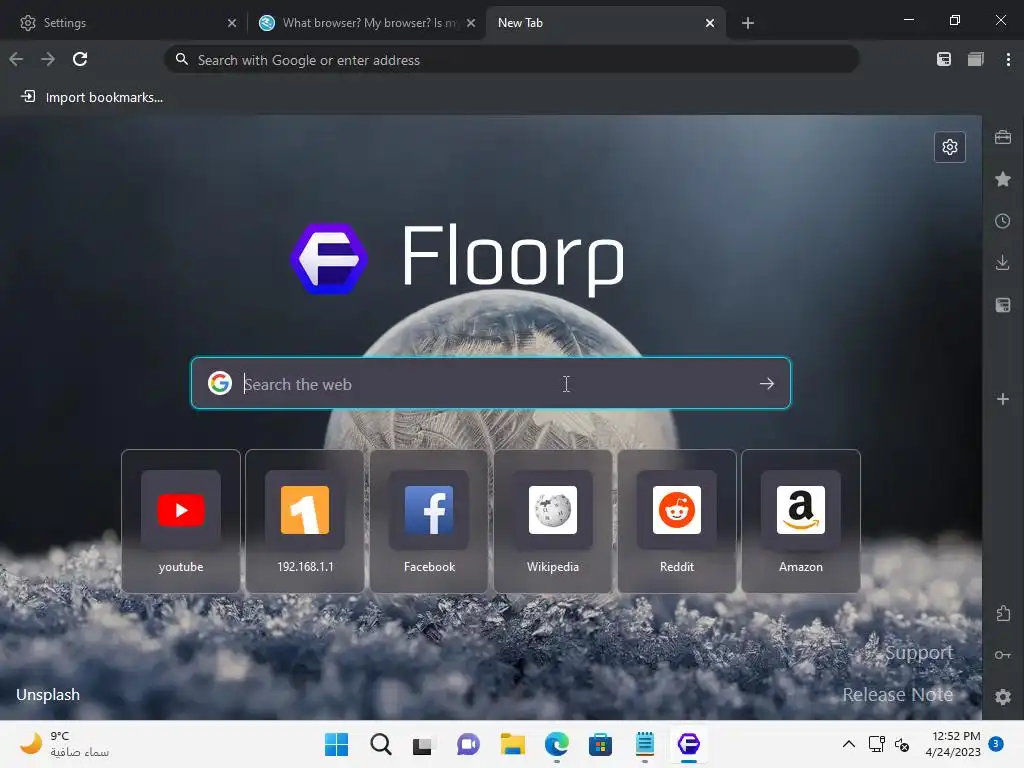Viewport: 1024px width, 768px height.
Task: Open the sidebar panel layout icon
Action: tap(1003, 305)
